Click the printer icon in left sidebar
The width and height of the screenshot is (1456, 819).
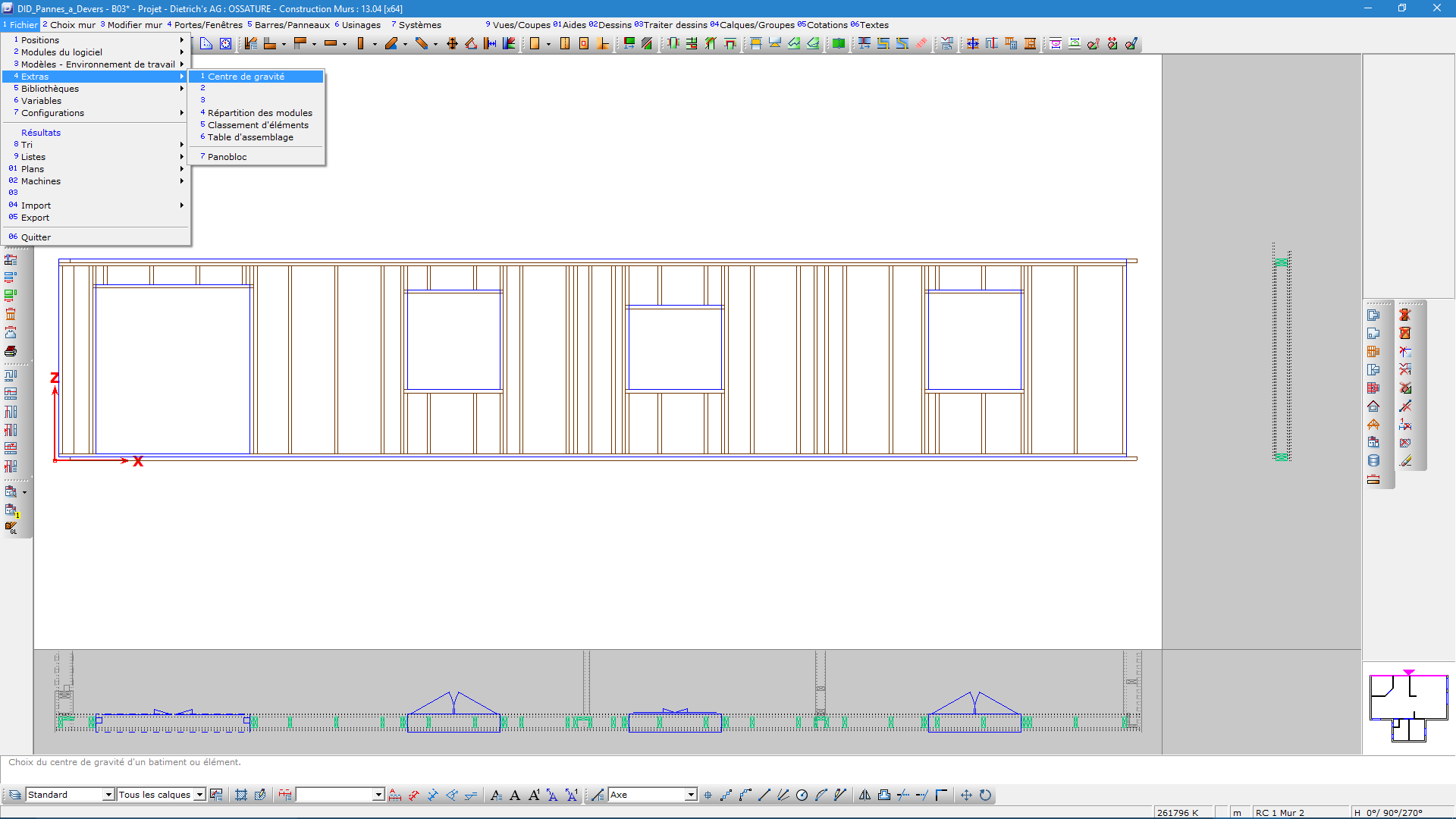point(11,351)
